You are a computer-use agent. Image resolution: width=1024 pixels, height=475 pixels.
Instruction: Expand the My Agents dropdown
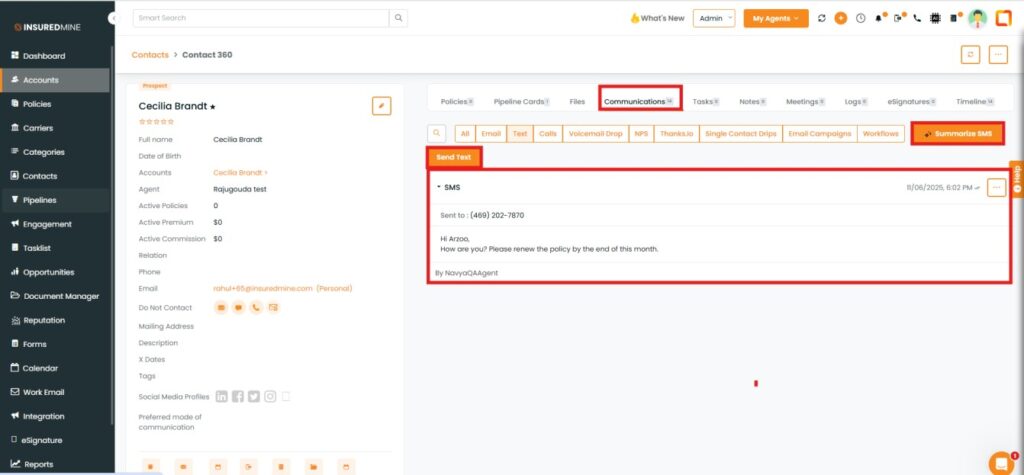point(776,18)
